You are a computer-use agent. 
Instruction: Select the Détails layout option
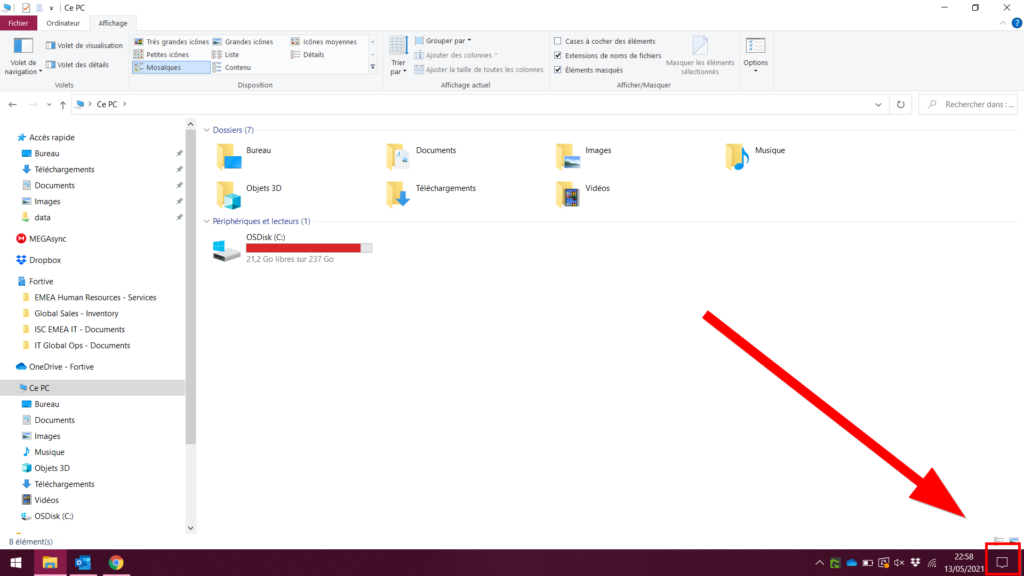(313, 55)
